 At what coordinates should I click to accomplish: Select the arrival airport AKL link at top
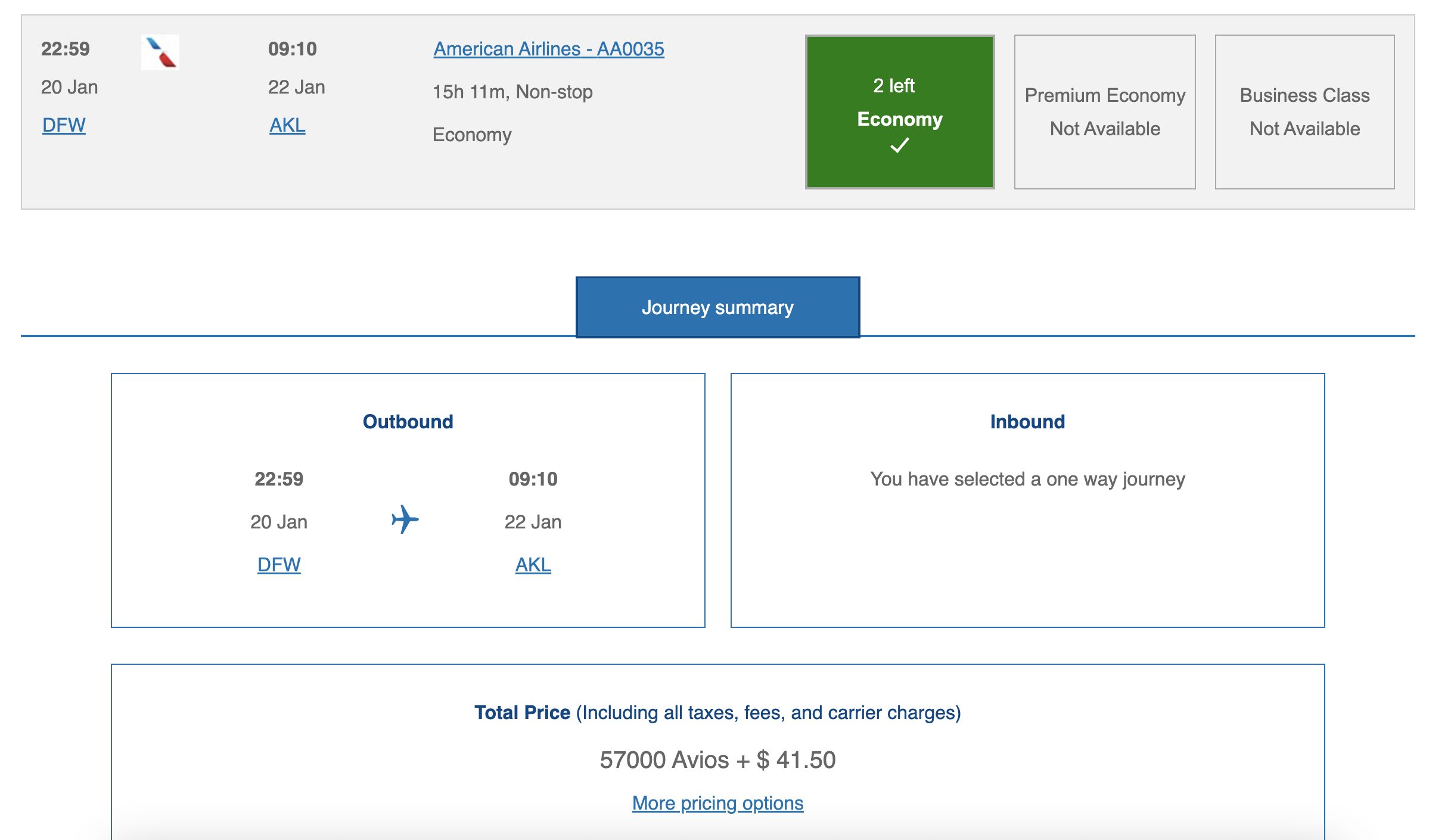click(287, 125)
